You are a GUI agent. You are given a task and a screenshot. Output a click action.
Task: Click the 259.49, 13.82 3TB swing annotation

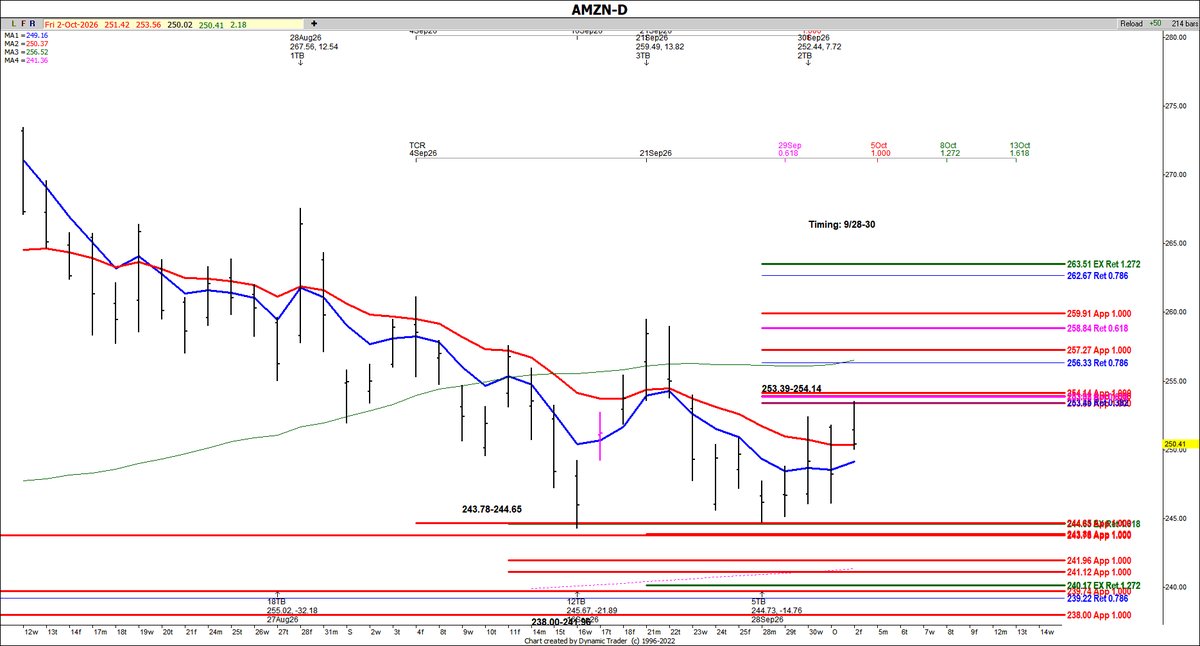pos(661,46)
